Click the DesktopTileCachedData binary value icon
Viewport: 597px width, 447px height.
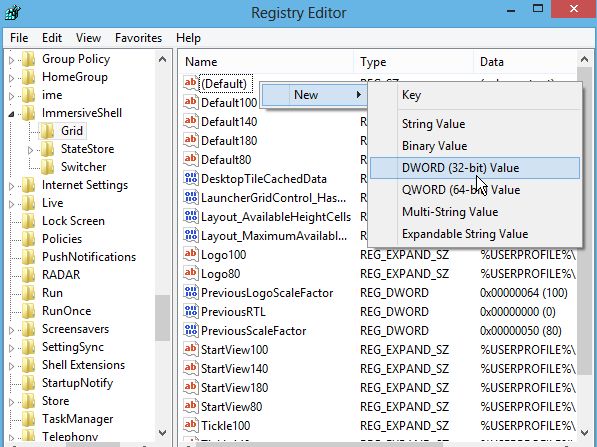[190, 178]
